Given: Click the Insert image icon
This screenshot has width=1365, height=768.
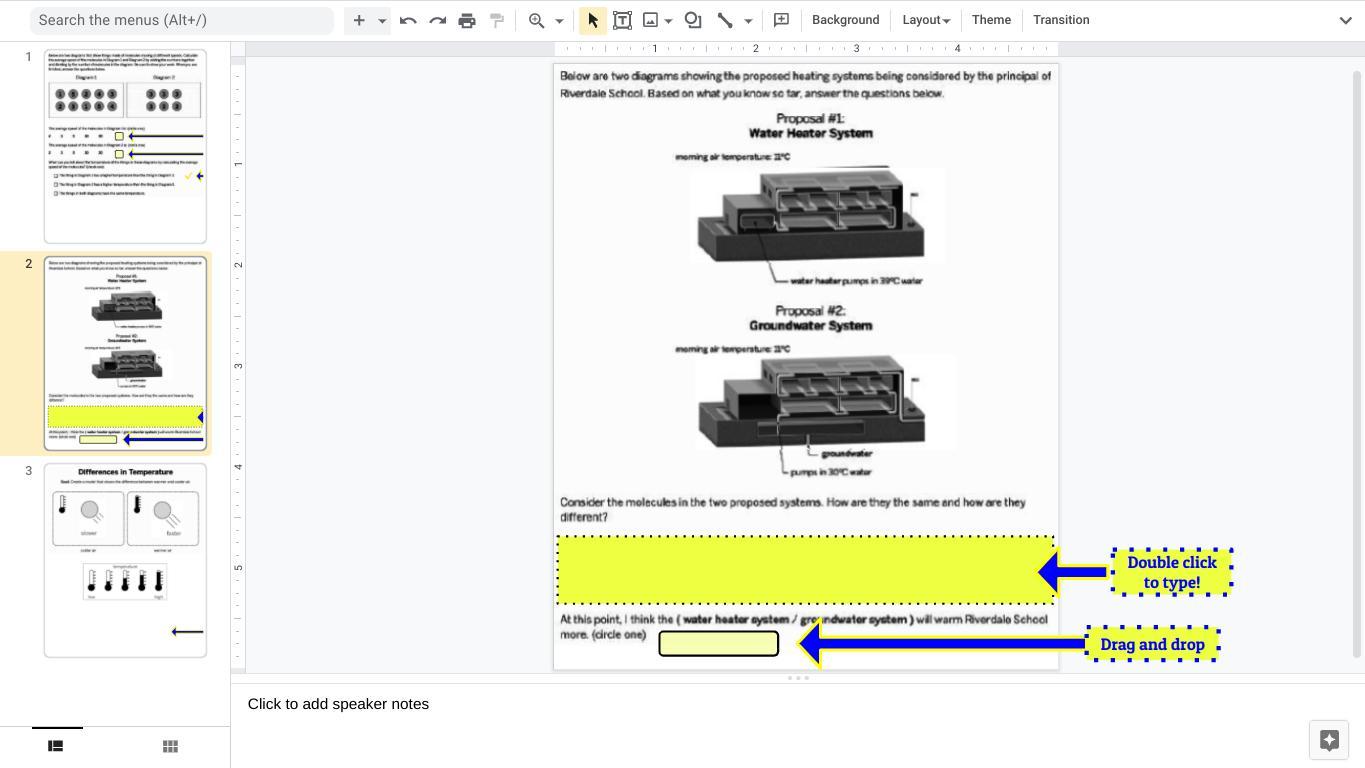Looking at the screenshot, I should [651, 20].
